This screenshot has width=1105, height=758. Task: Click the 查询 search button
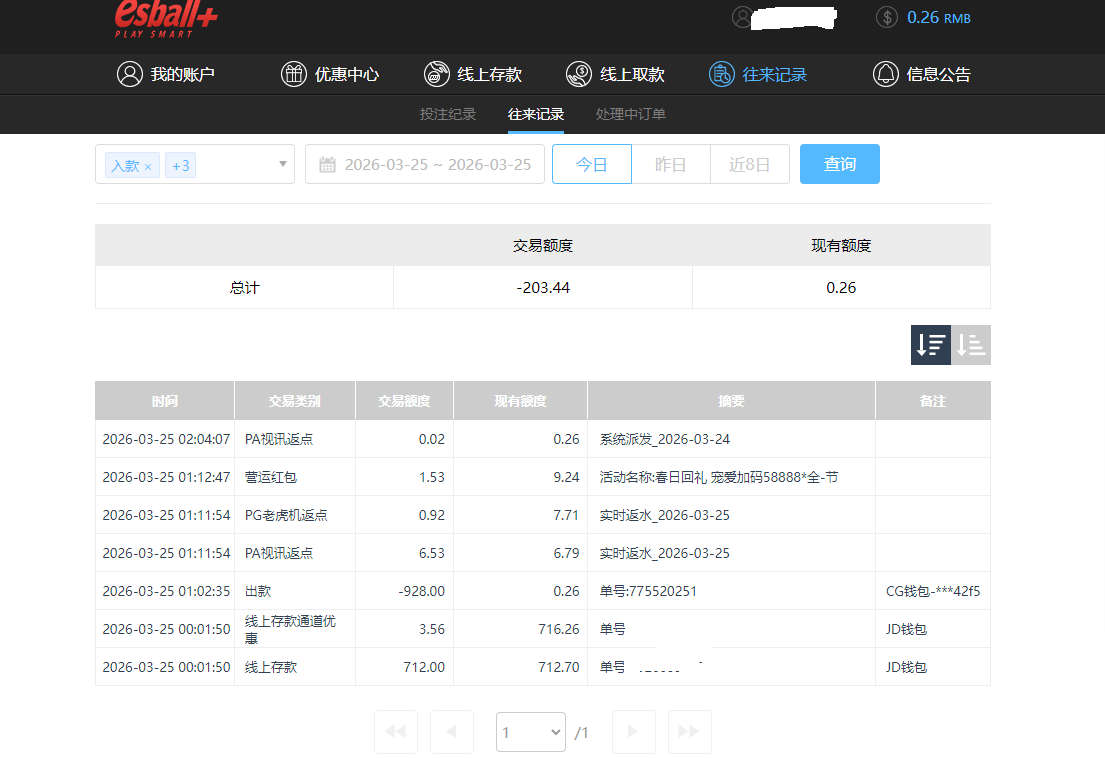pyautogui.click(x=840, y=164)
